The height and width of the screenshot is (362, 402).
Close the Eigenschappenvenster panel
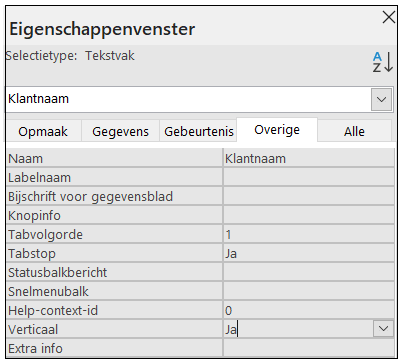coord(388,17)
